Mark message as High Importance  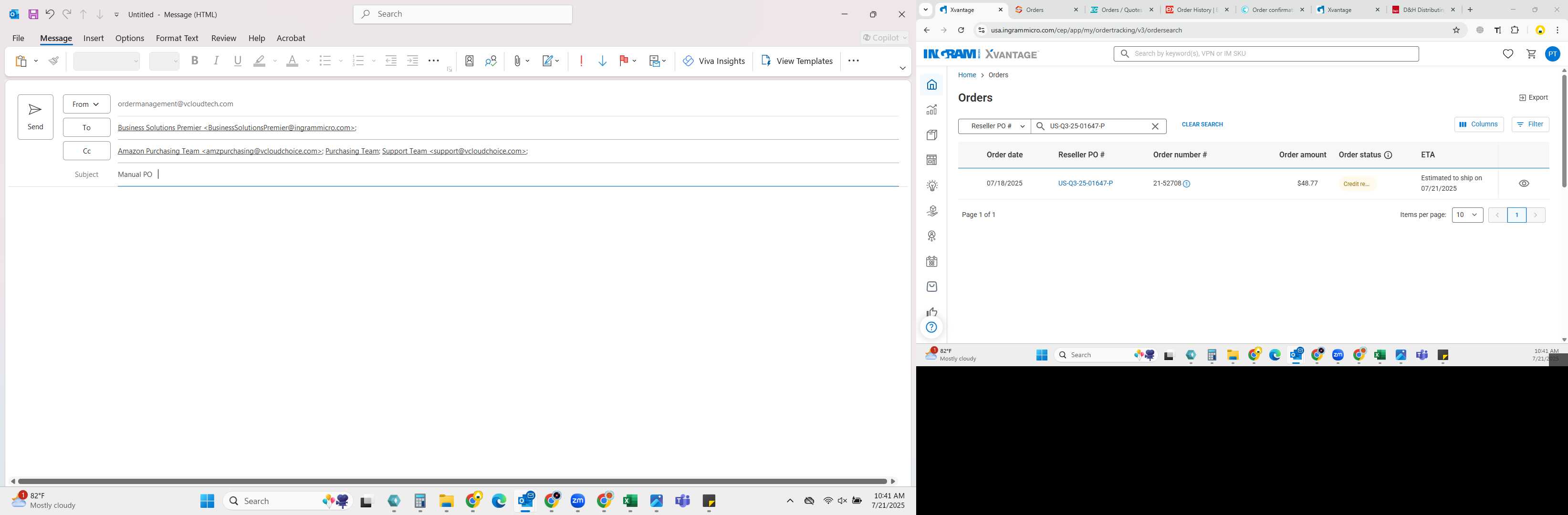pyautogui.click(x=581, y=61)
